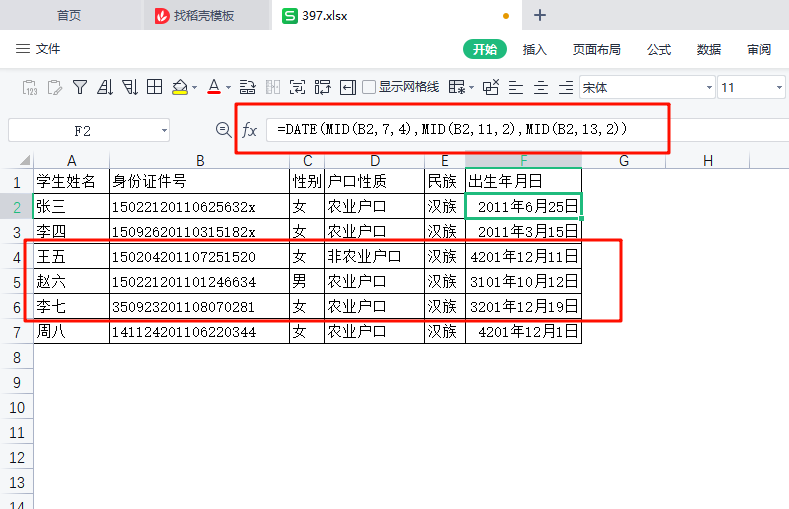Click cell 350923201108070281
789x509 pixels.
tap(200, 306)
